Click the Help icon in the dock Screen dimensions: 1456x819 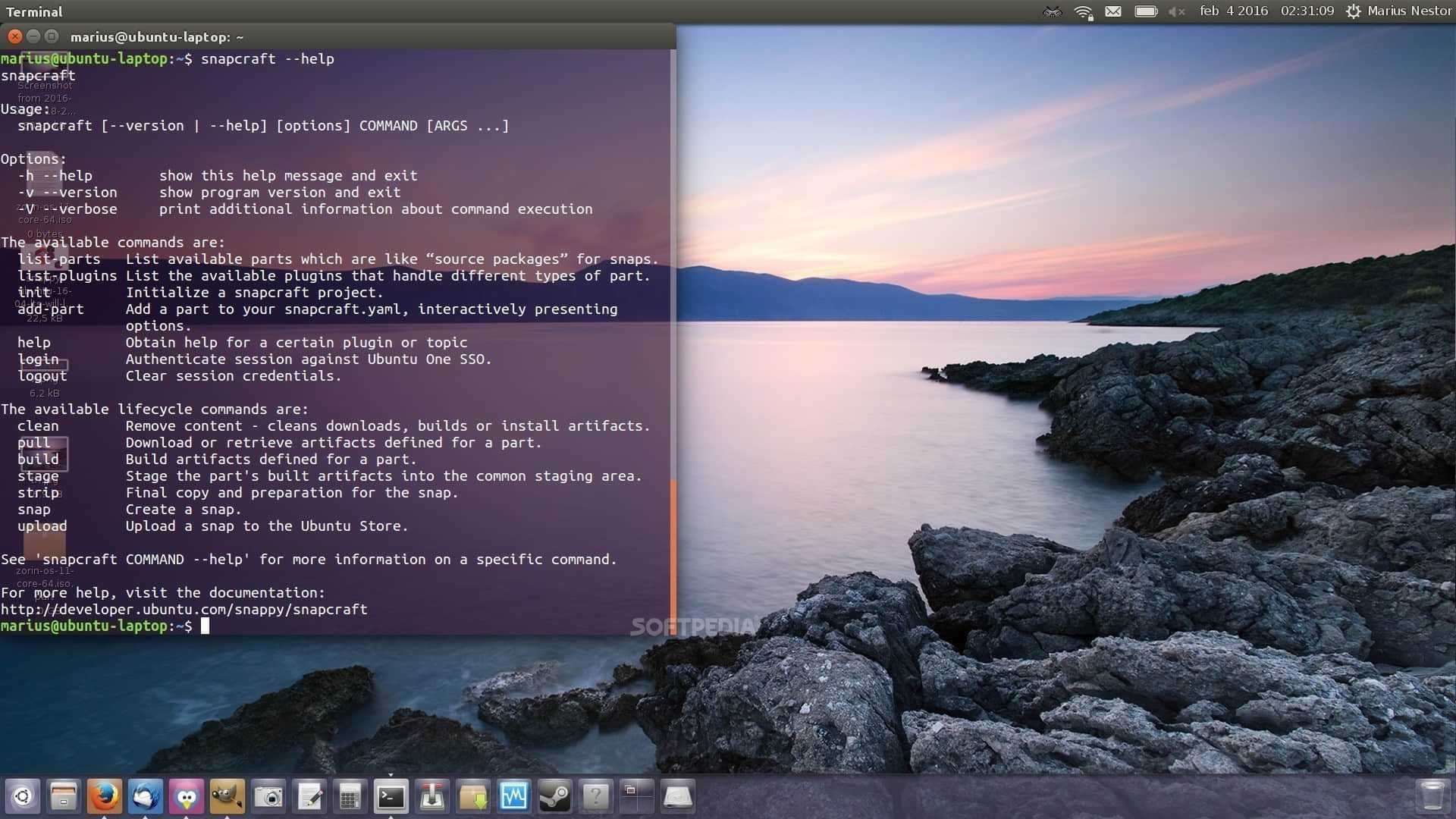(596, 796)
